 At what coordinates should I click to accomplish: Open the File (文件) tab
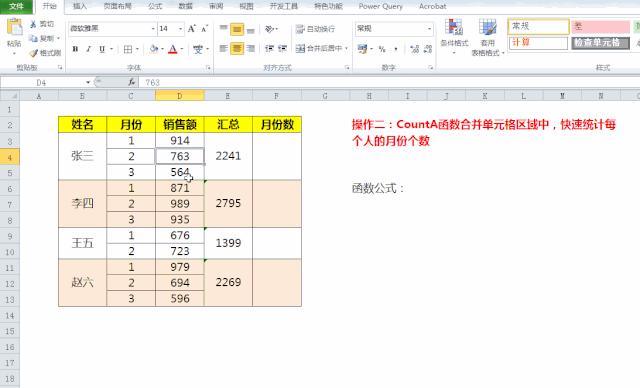(x=16, y=7)
